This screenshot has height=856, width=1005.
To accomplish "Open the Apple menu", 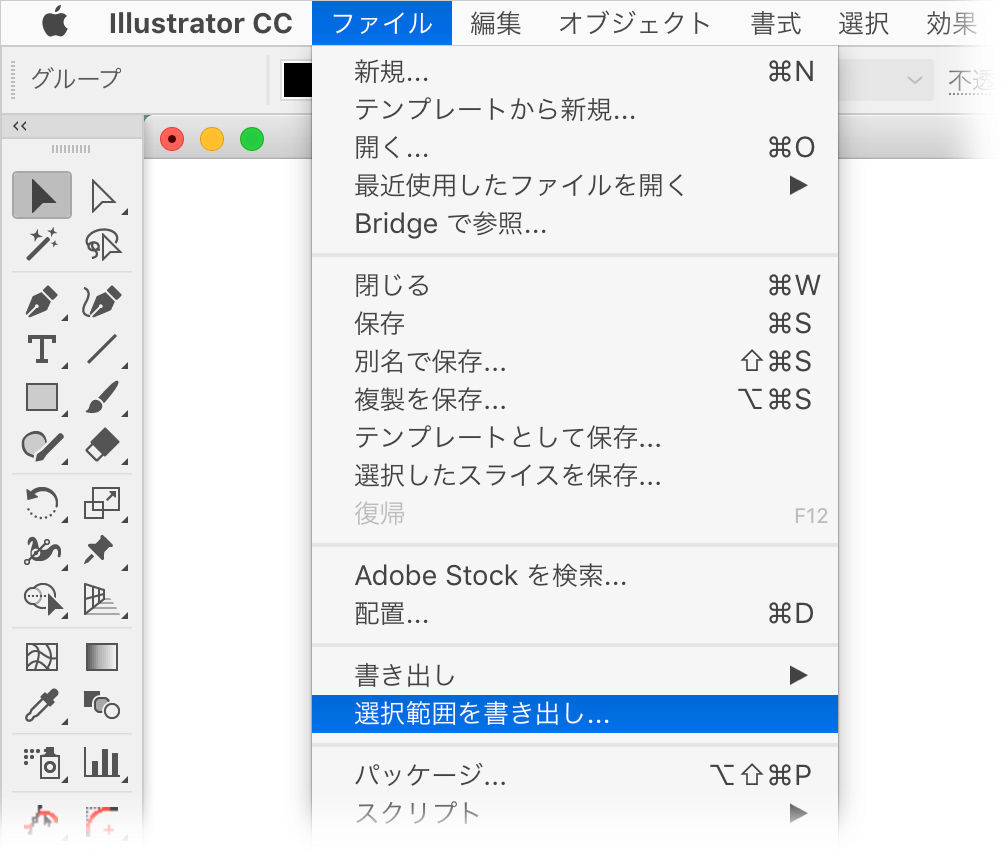I will [x=55, y=22].
